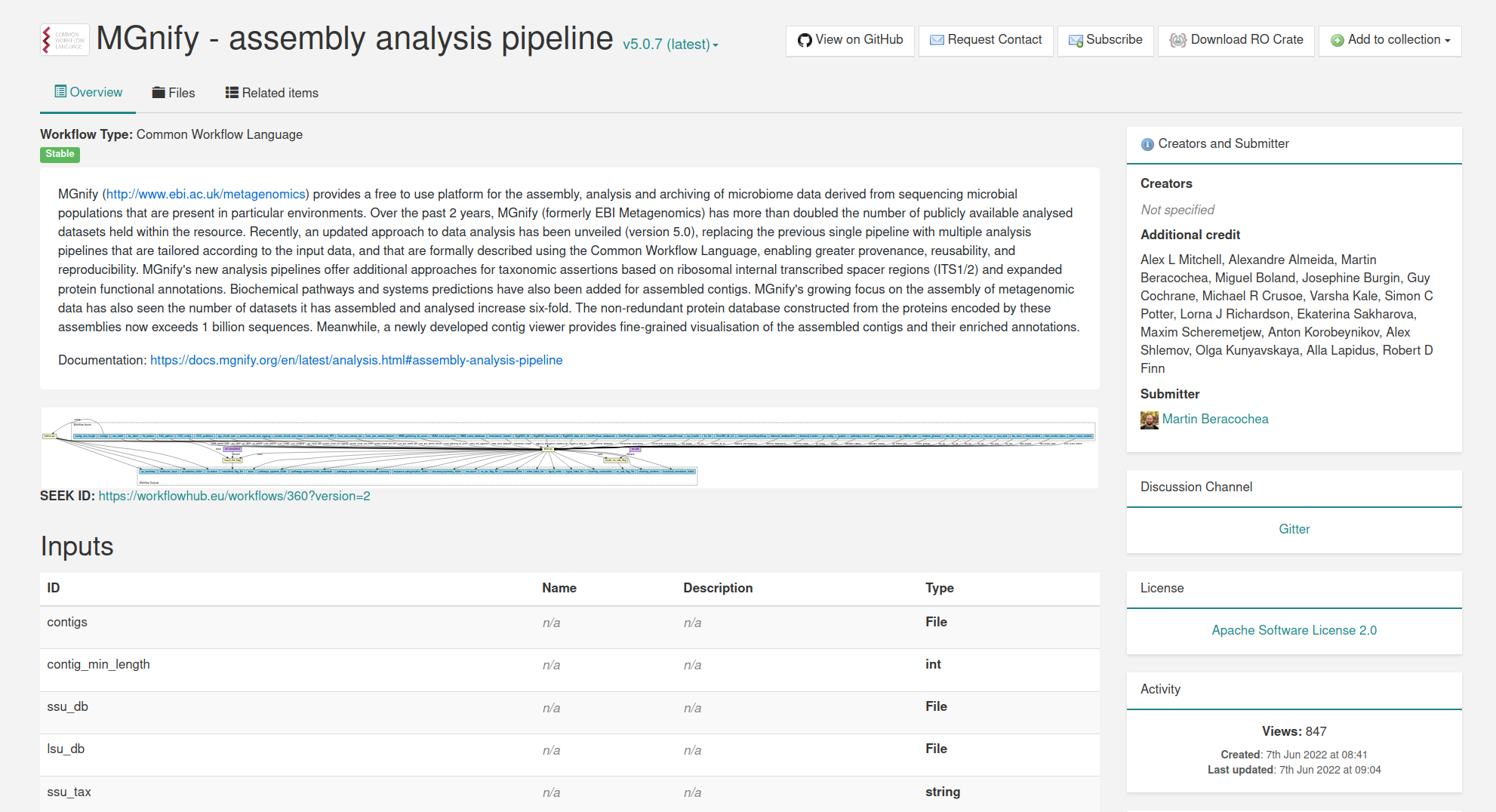Click the RO Crate download icon

(1177, 41)
